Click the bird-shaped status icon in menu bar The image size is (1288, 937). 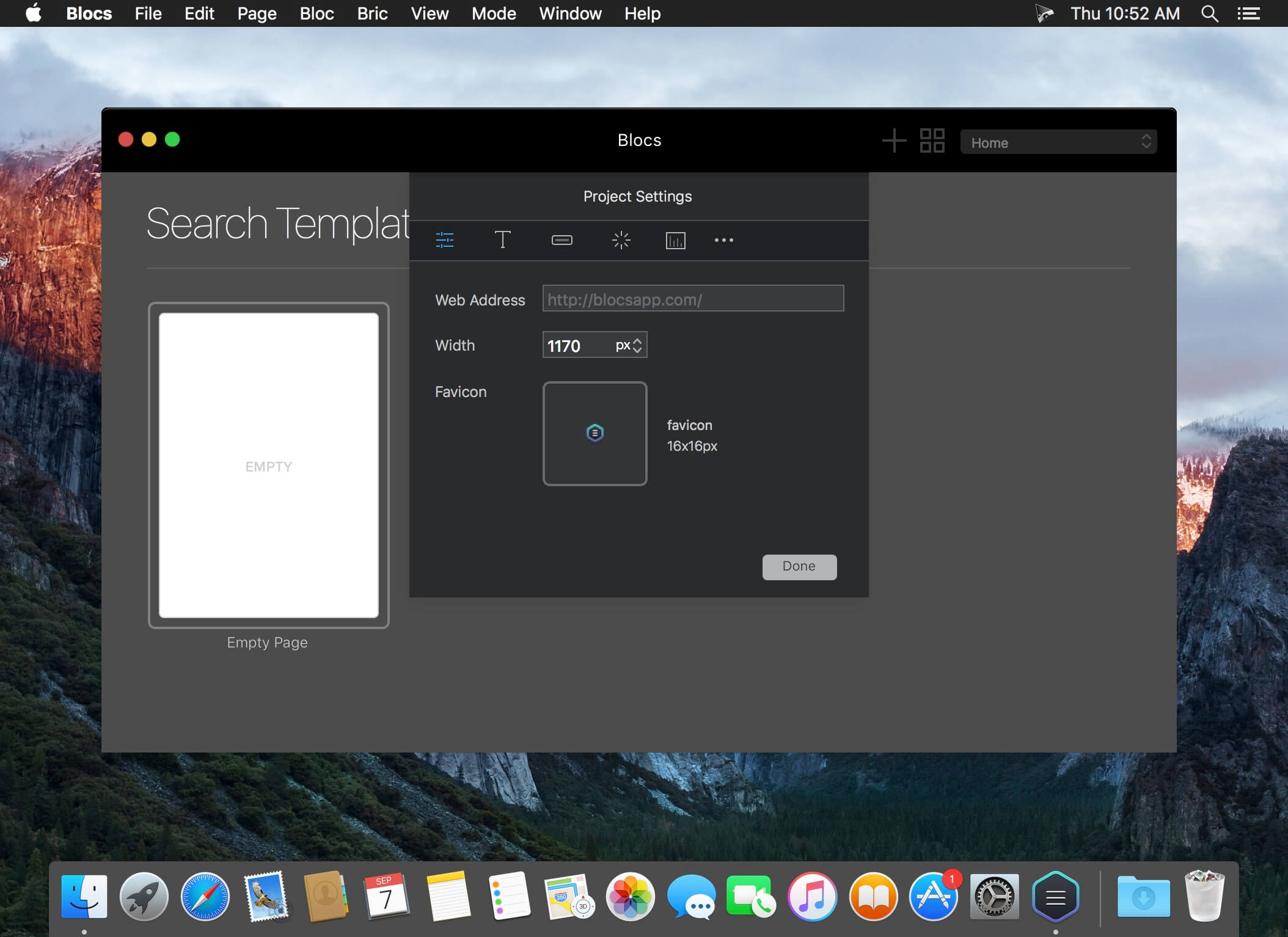tap(1045, 13)
